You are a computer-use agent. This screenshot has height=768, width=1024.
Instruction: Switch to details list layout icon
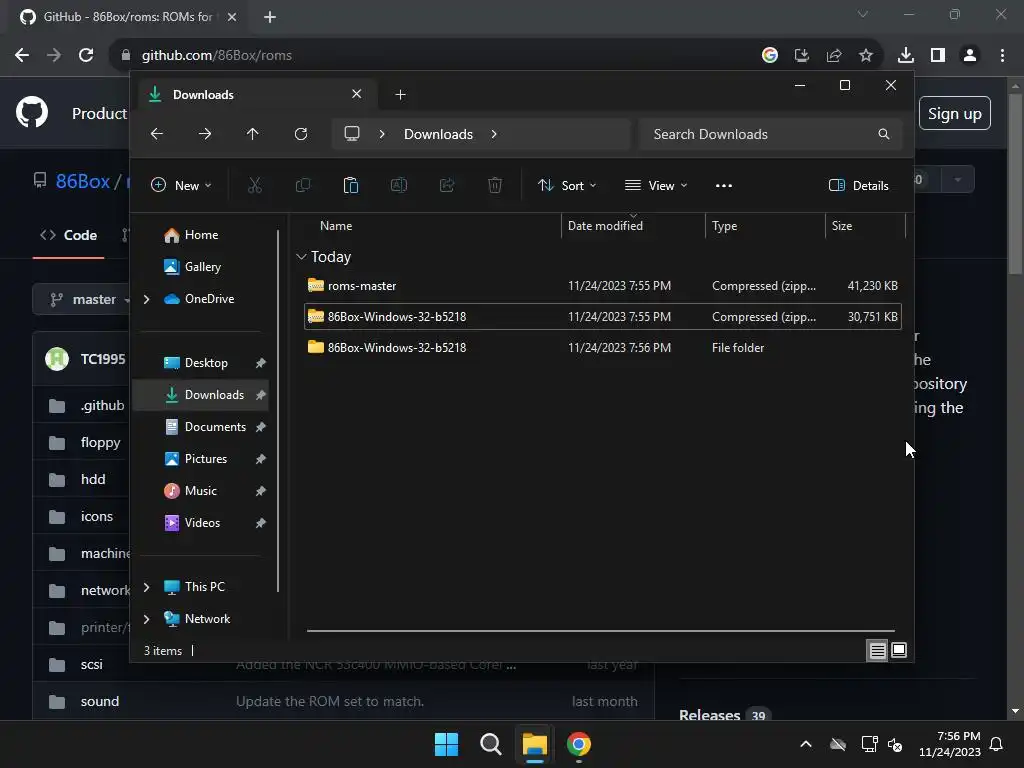coord(878,650)
